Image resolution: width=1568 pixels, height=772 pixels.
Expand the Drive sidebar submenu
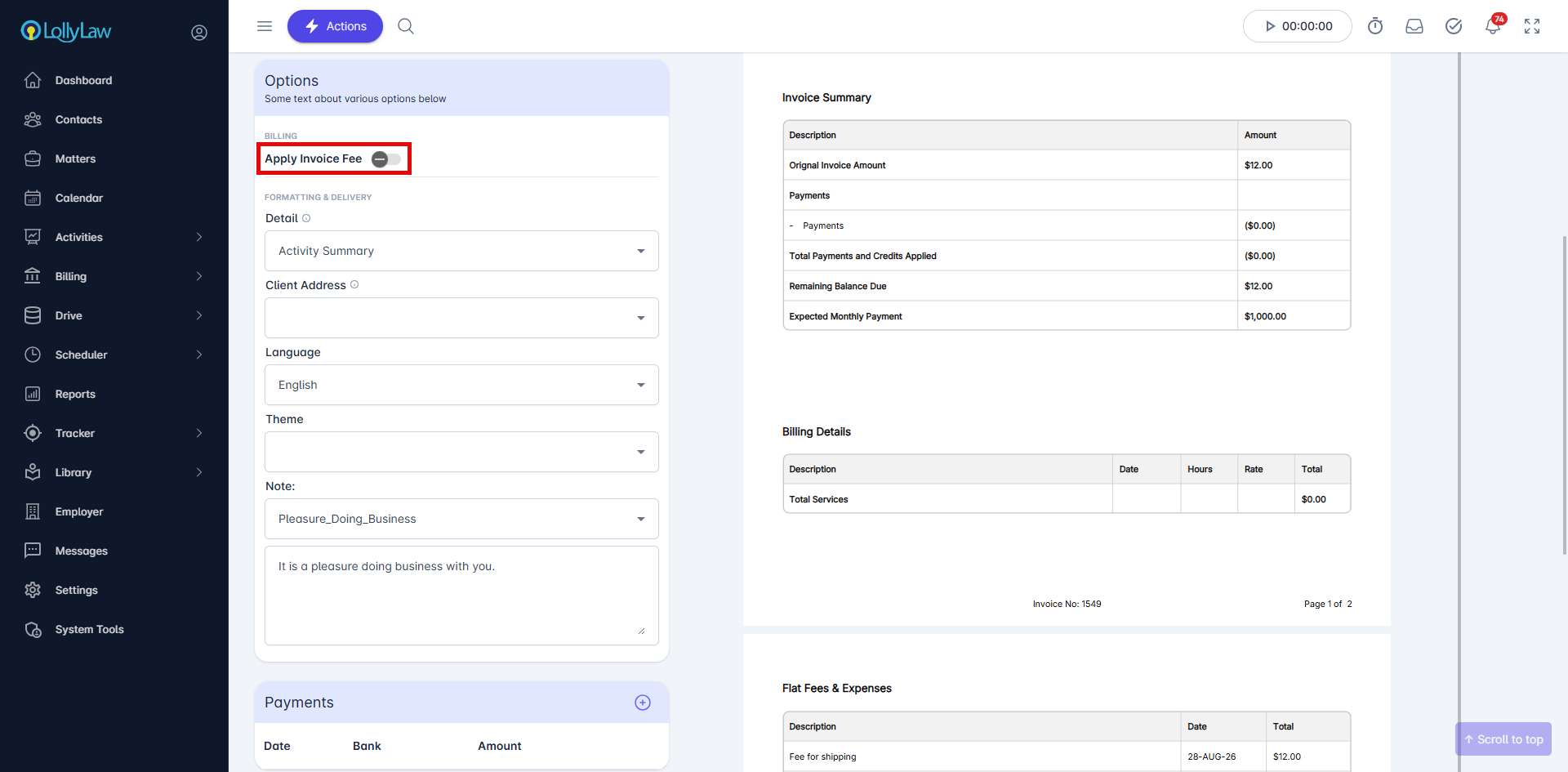tap(199, 315)
